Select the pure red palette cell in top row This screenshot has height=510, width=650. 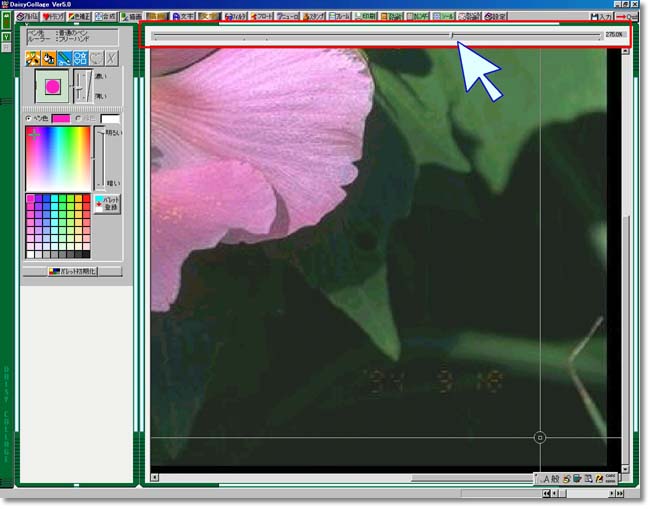tap(86, 199)
